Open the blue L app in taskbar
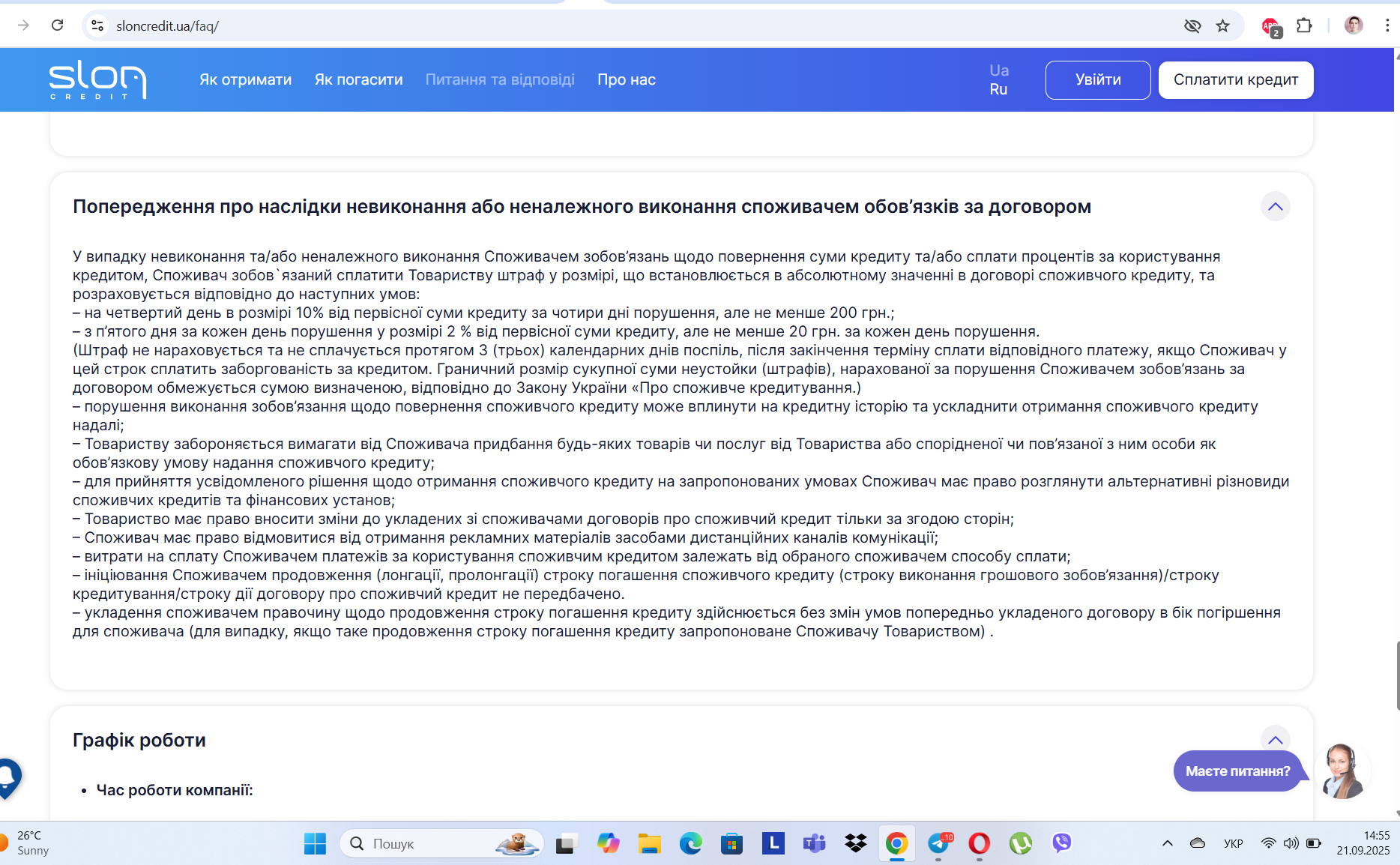The height and width of the screenshot is (865, 1400). point(773,843)
